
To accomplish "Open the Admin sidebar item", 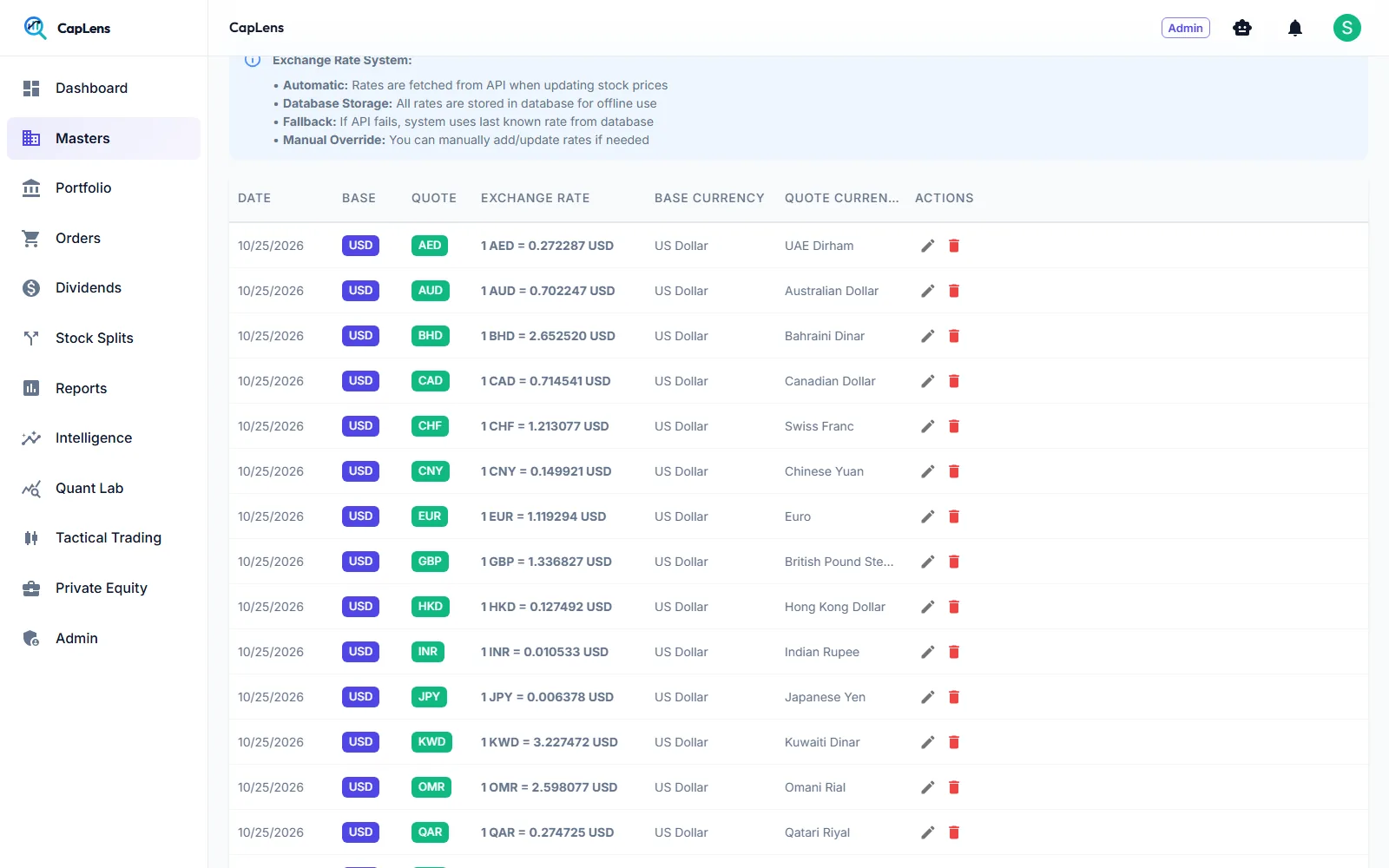I will point(103,638).
